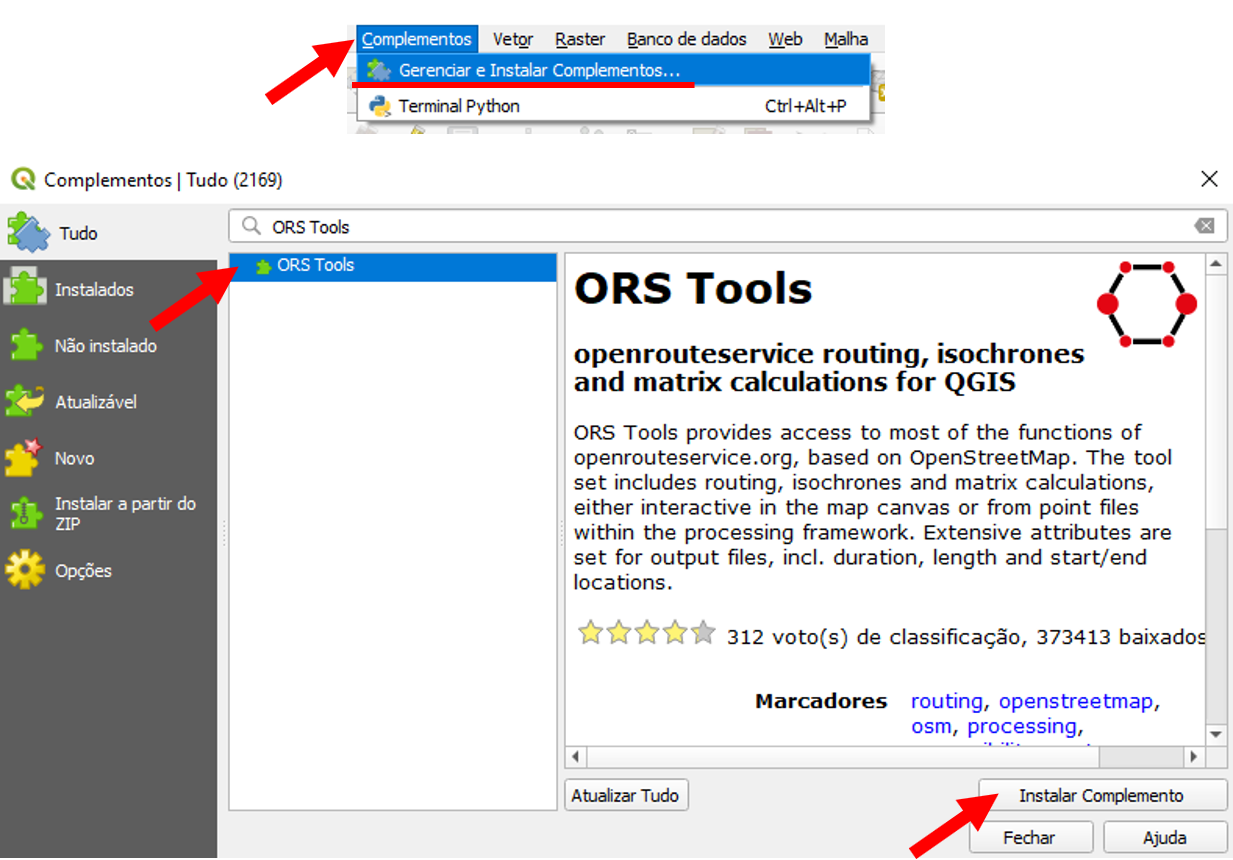Choose Gerenciar e Instalar Complementos entry
The image size is (1233, 860).
538,71
